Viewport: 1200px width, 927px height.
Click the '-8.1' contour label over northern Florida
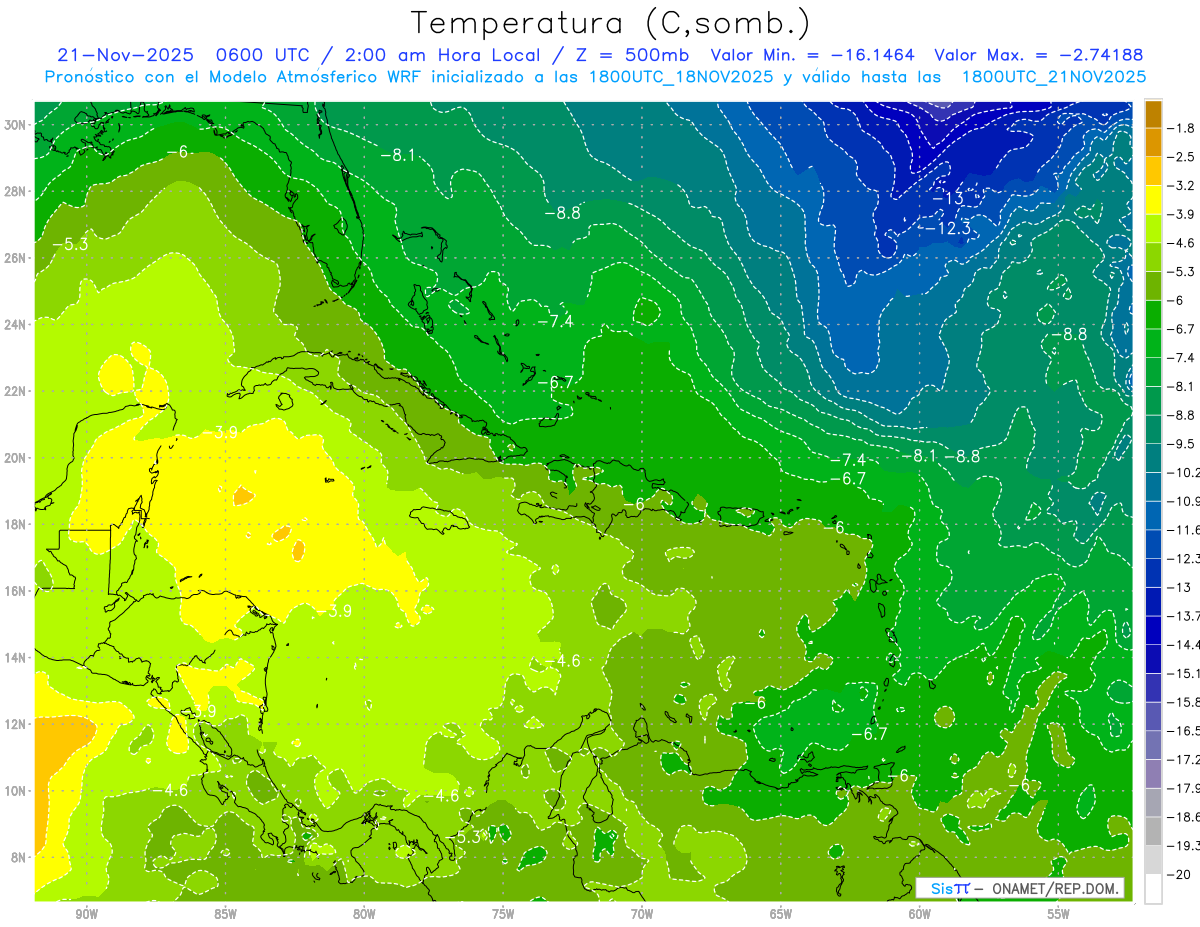coord(396,154)
